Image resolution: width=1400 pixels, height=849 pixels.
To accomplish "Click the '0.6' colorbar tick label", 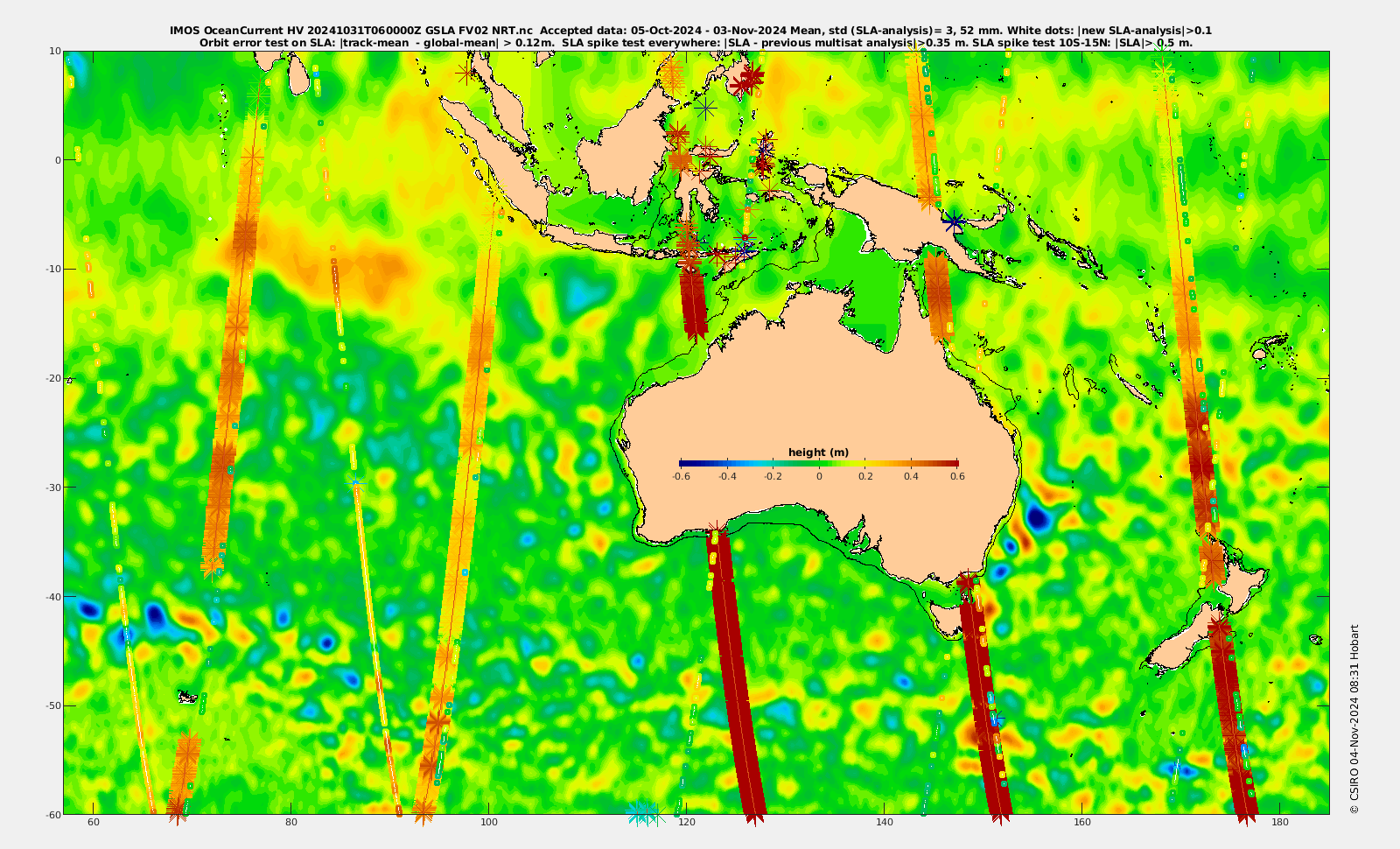I will (x=957, y=477).
